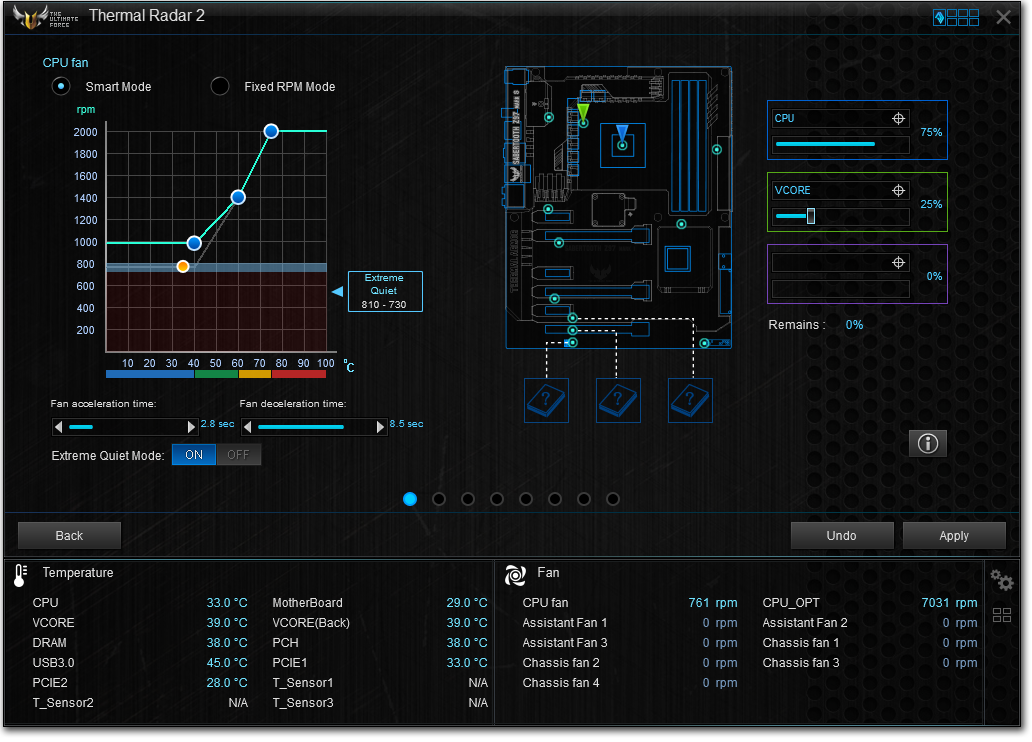Click CPU fan speed 761 rpm
Viewport: 1032px width, 742px height.
(x=713, y=603)
